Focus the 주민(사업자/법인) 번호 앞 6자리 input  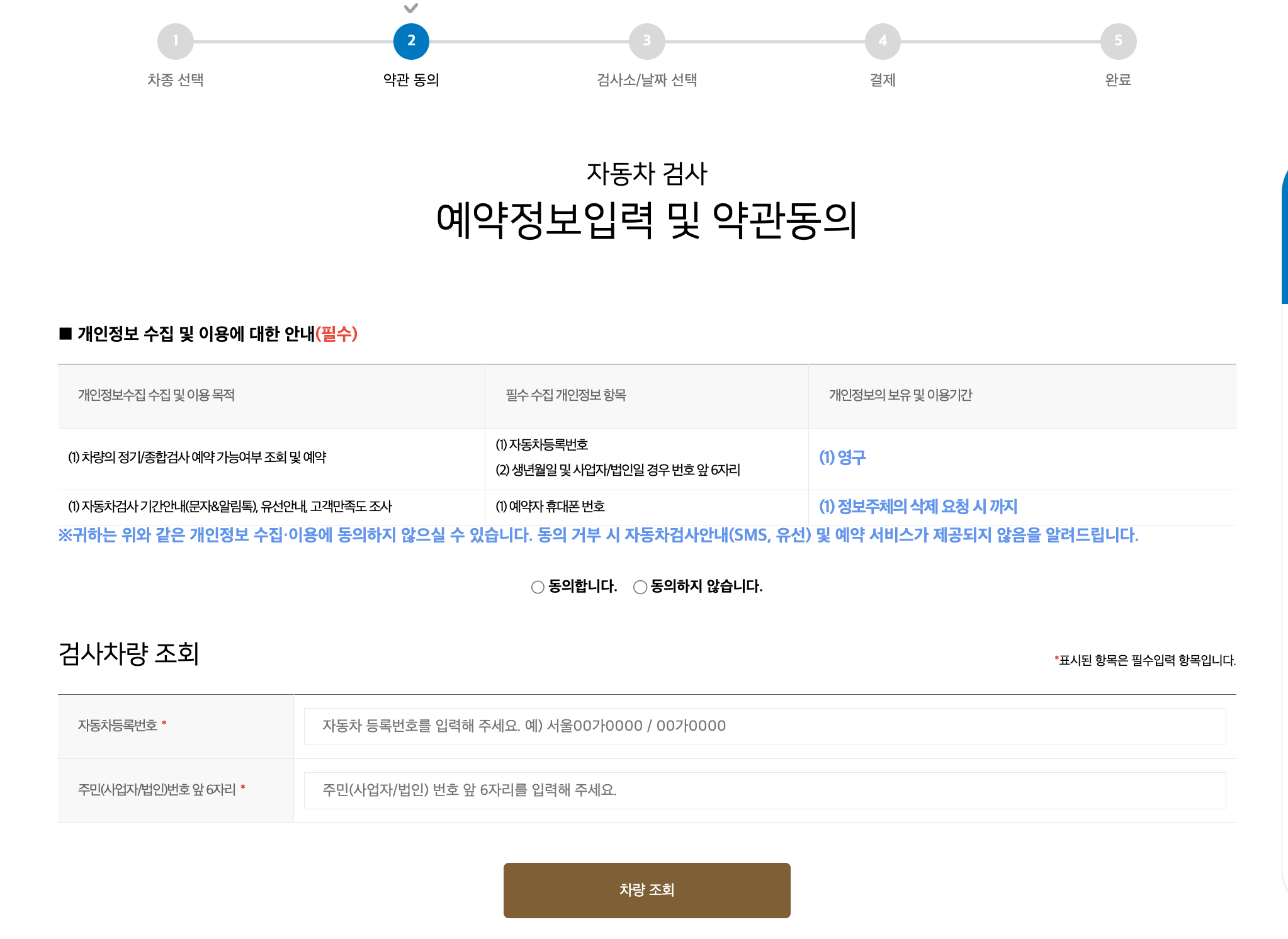tap(764, 790)
